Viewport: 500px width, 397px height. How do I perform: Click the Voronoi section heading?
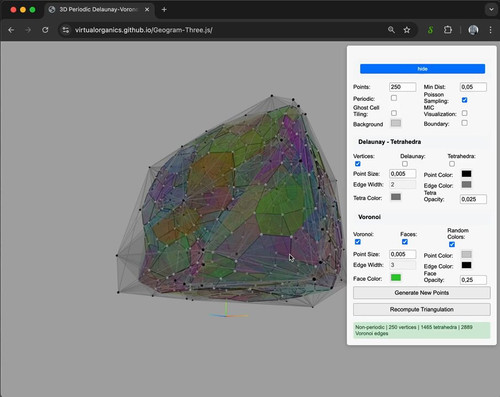coord(369,217)
